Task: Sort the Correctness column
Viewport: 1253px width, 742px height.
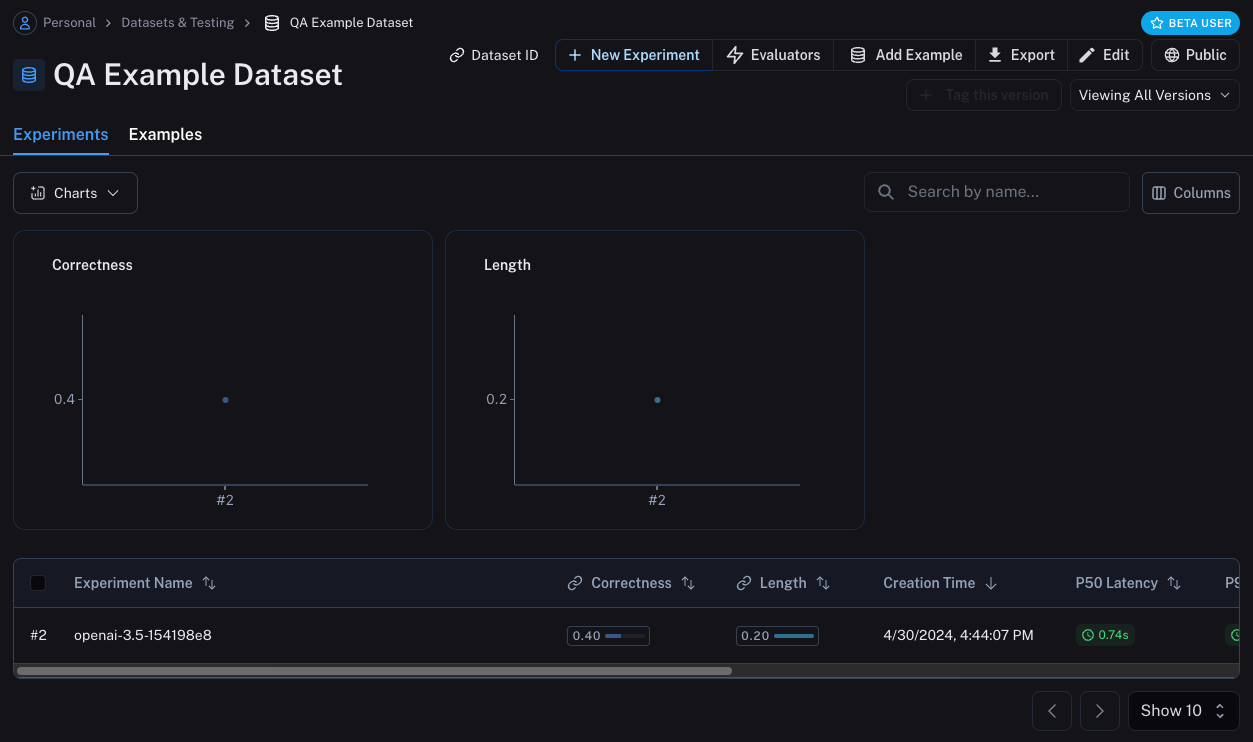Action: pyautogui.click(x=688, y=583)
